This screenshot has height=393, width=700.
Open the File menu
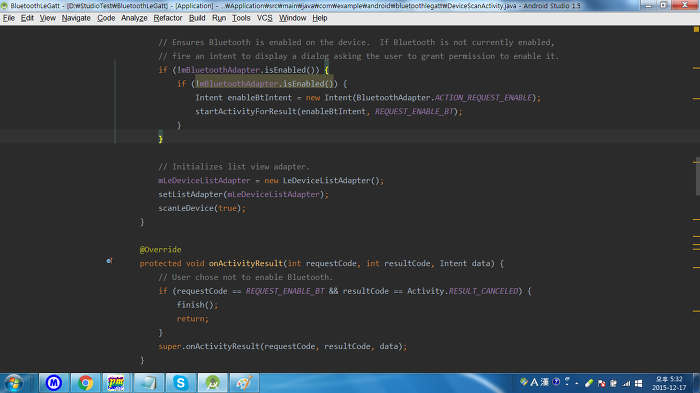coord(8,18)
